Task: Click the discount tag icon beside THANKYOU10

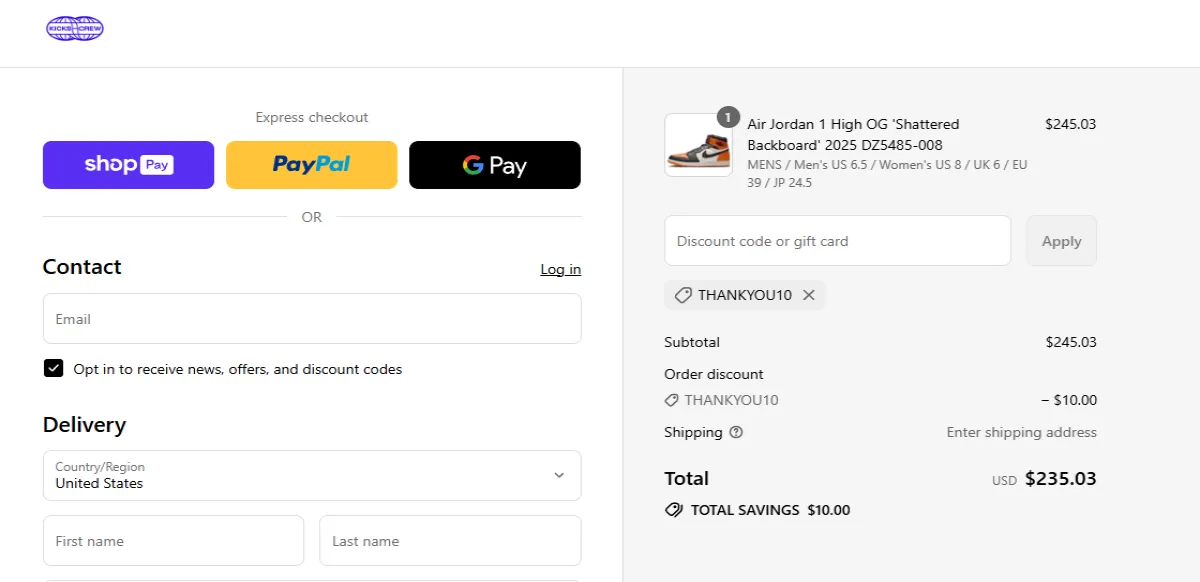Action: (x=683, y=295)
